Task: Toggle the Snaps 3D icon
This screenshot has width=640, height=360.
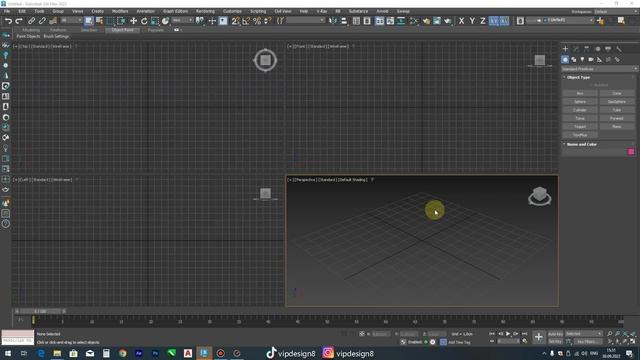Action: [236, 21]
